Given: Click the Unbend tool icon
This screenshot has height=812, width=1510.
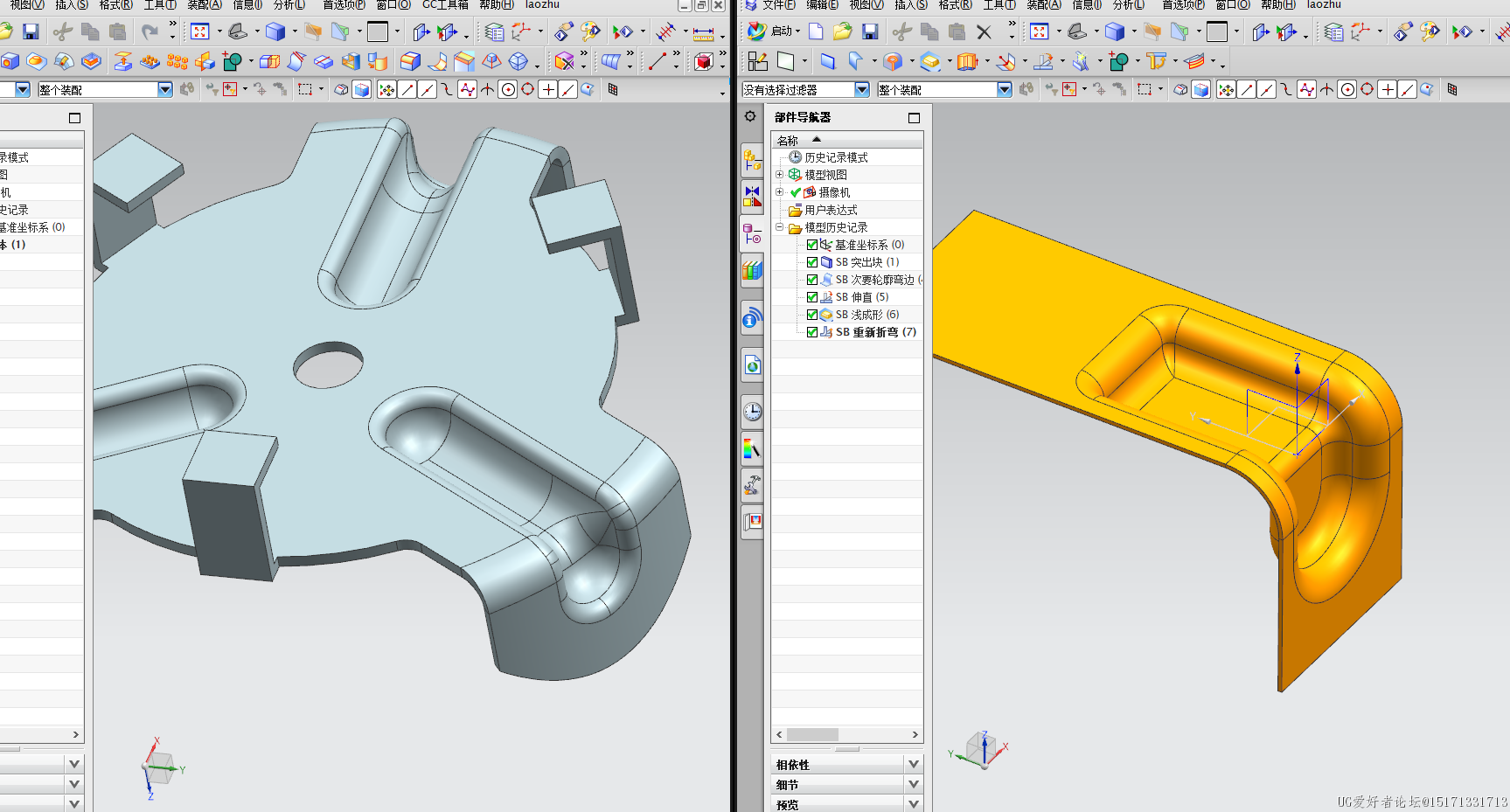Looking at the screenshot, I should (x=1043, y=61).
